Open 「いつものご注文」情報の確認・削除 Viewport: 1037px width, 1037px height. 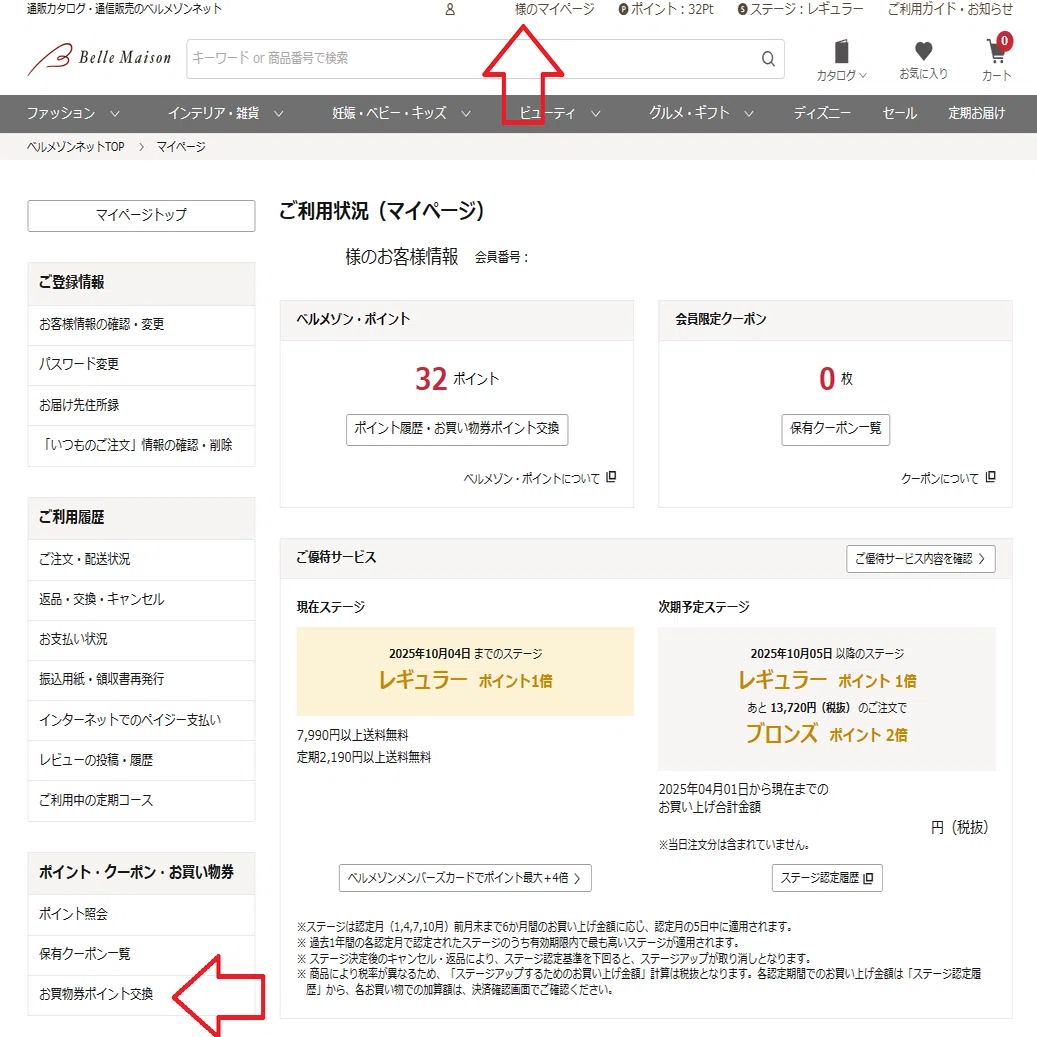pos(141,445)
